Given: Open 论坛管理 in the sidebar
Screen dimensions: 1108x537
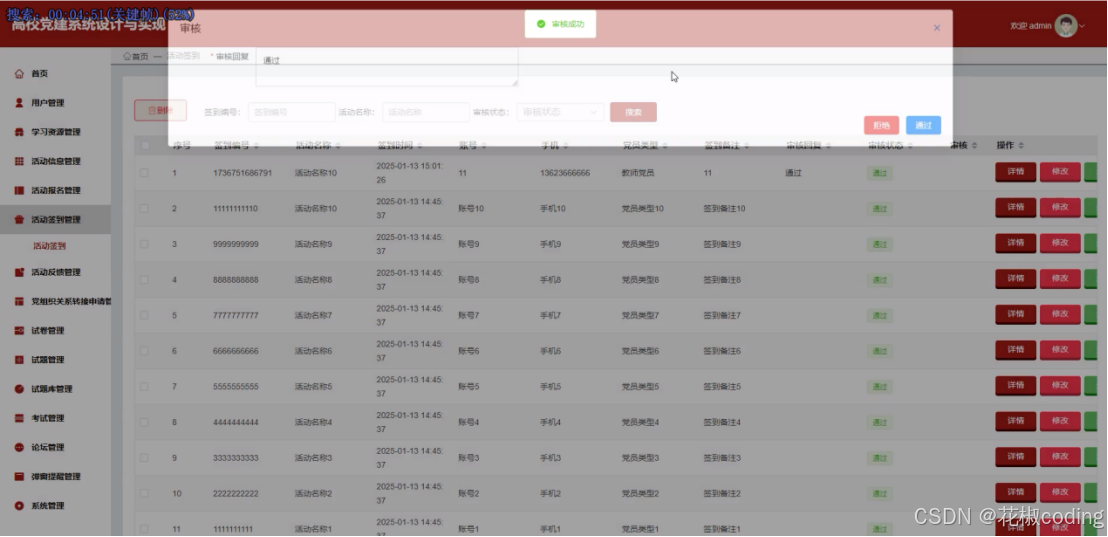Looking at the screenshot, I should tap(47, 447).
